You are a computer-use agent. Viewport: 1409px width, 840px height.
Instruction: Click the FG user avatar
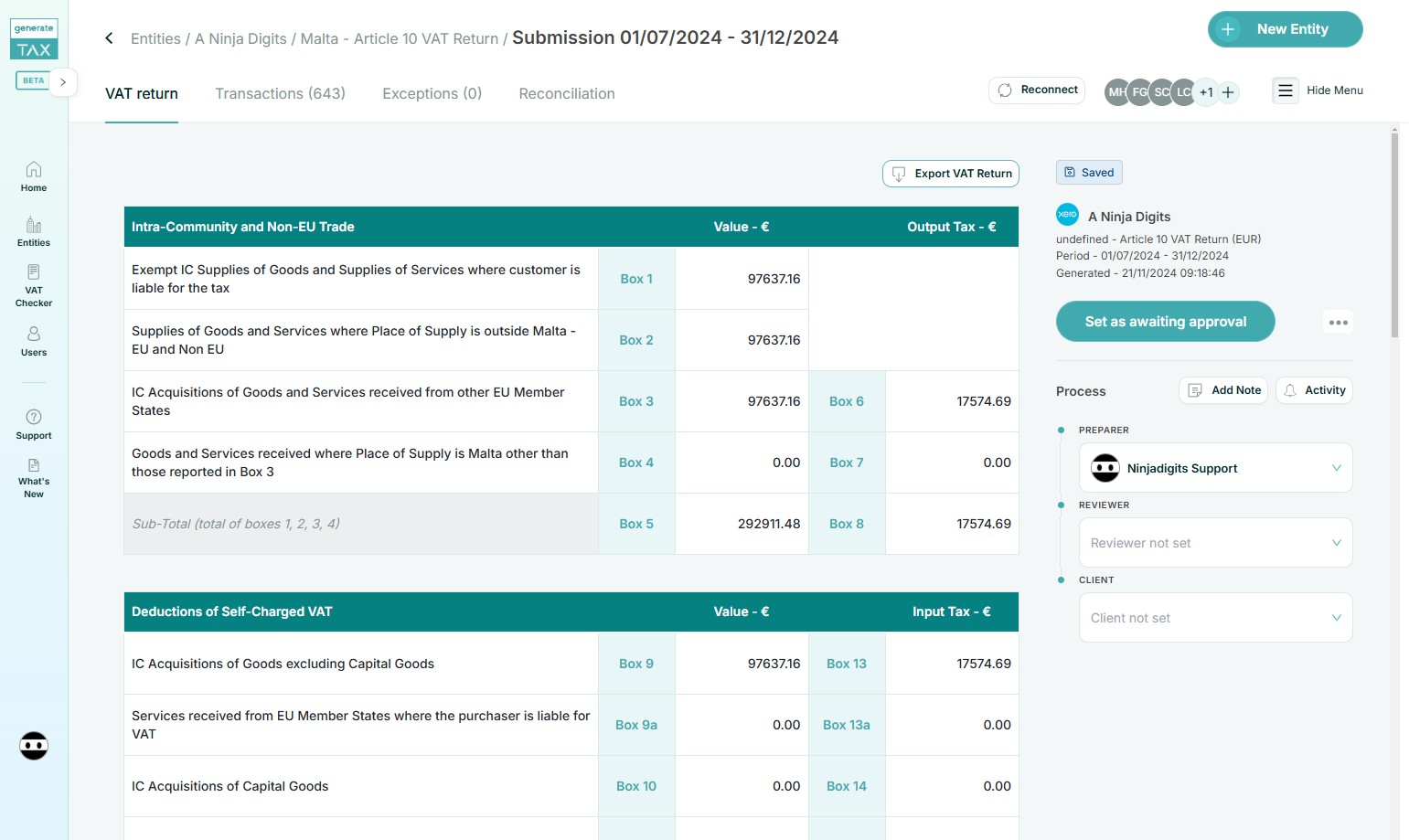coord(1139,92)
